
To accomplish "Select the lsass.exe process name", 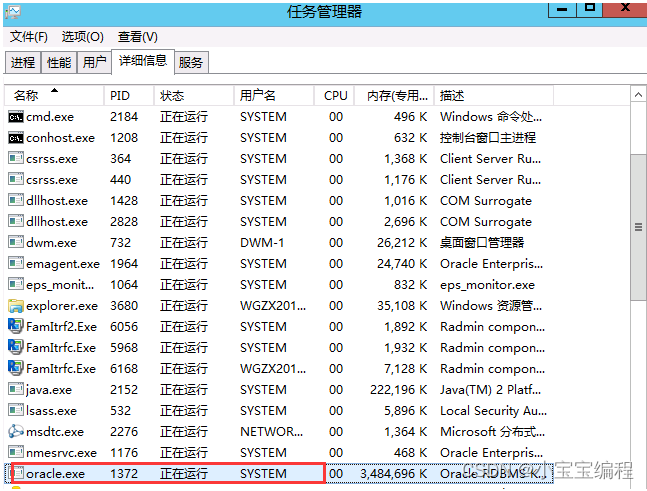I will [51, 411].
